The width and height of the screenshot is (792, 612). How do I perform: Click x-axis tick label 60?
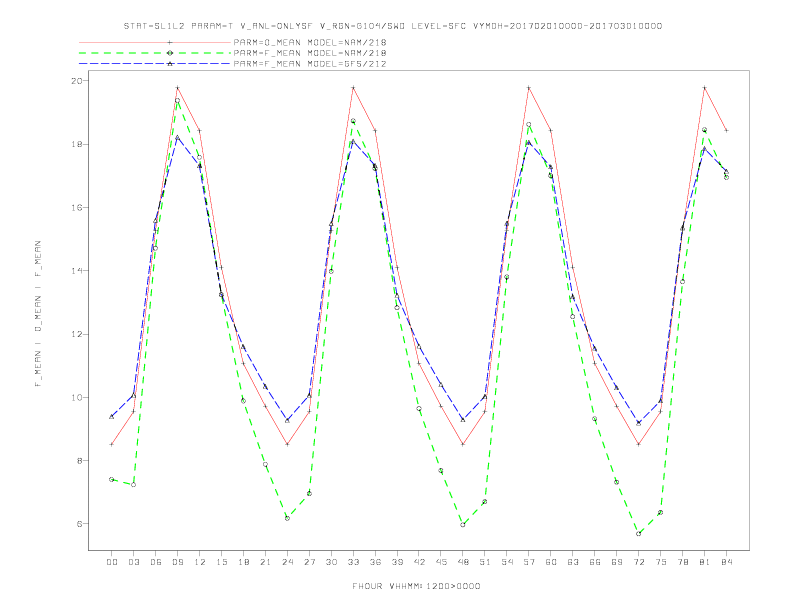tap(551, 562)
